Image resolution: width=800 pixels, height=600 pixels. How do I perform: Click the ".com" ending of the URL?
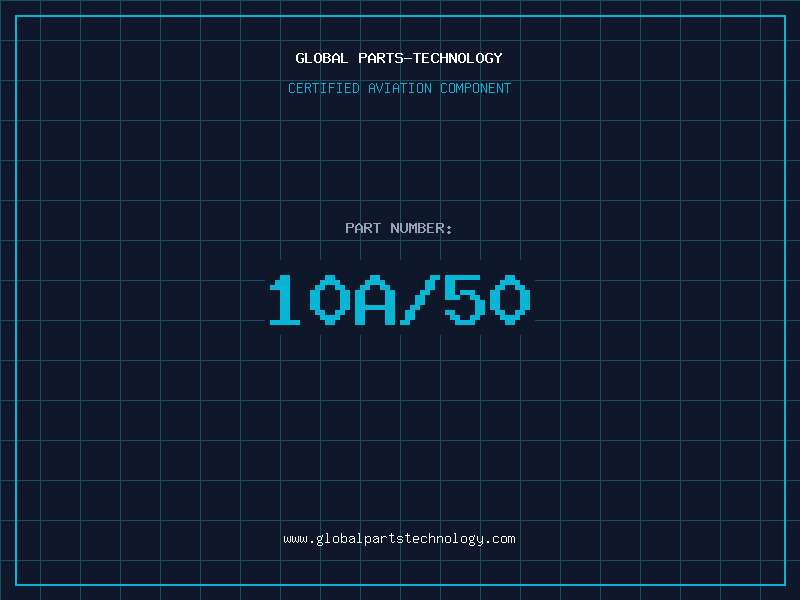tap(500, 538)
